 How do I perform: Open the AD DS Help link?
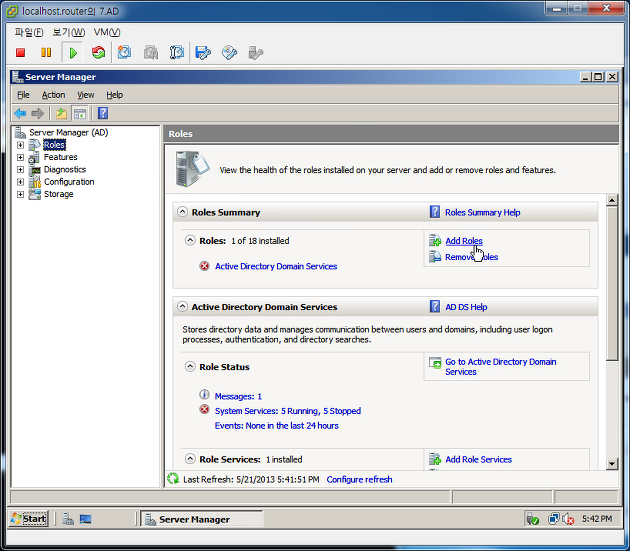click(466, 307)
